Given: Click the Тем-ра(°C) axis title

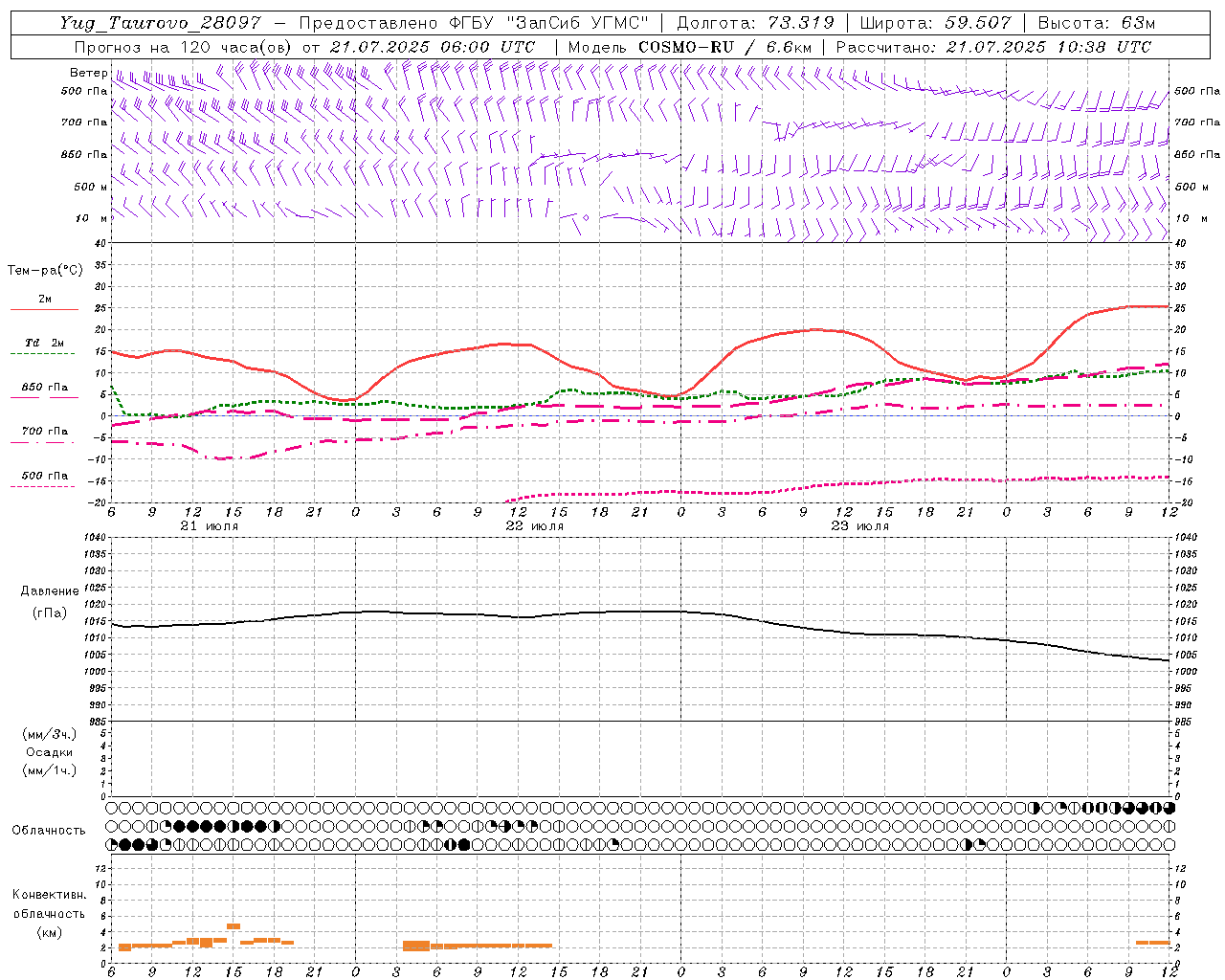Looking at the screenshot, I should (45, 271).
